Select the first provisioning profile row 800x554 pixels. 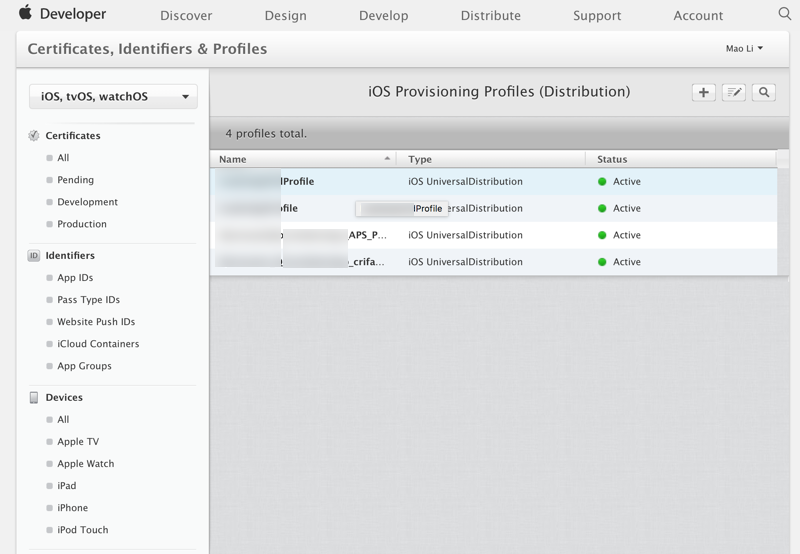pos(492,182)
